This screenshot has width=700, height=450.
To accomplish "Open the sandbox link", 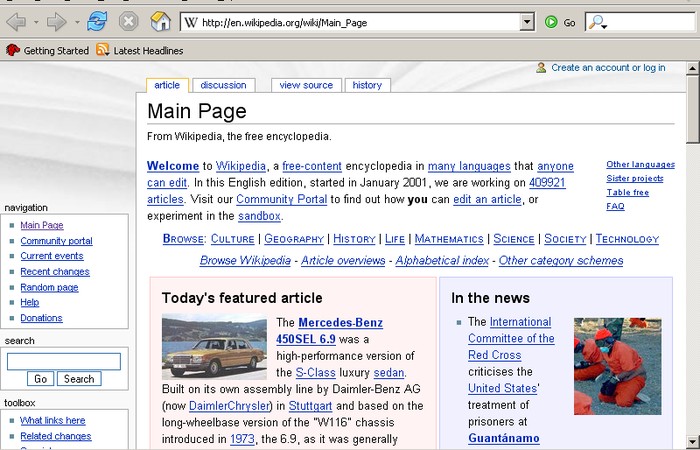I will tap(259, 216).
